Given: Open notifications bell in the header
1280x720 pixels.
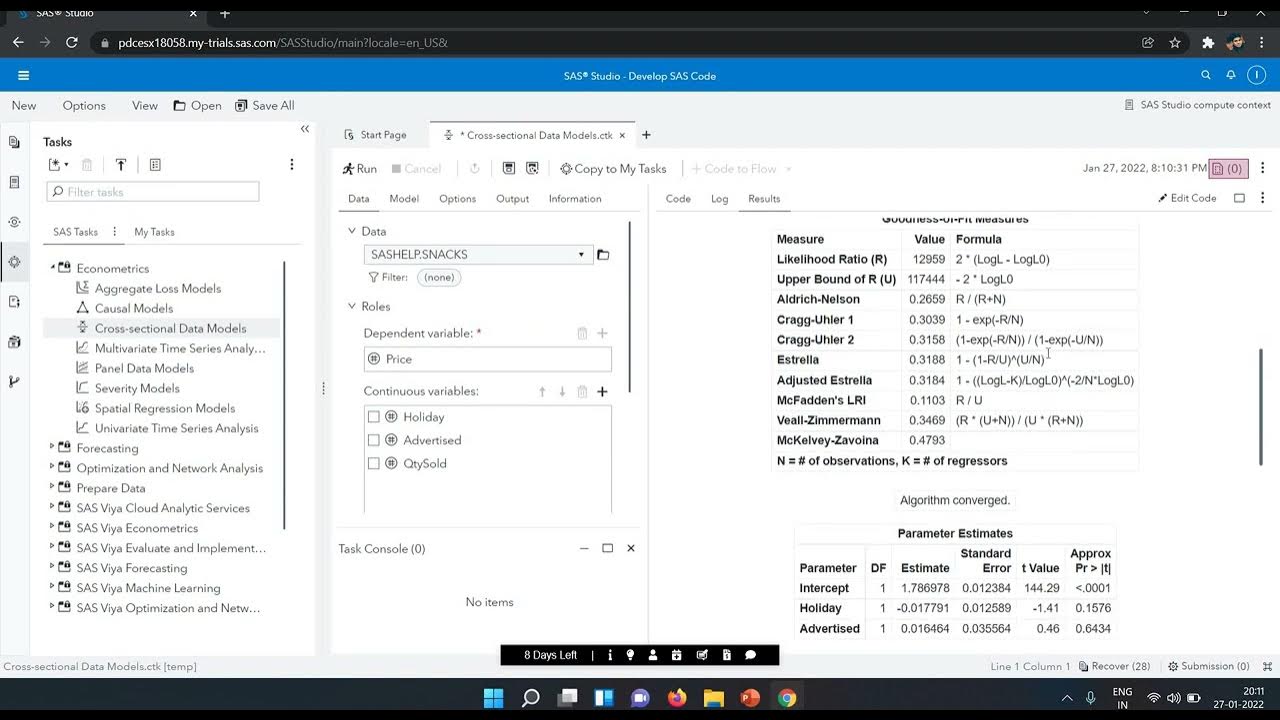Looking at the screenshot, I should (1231, 75).
